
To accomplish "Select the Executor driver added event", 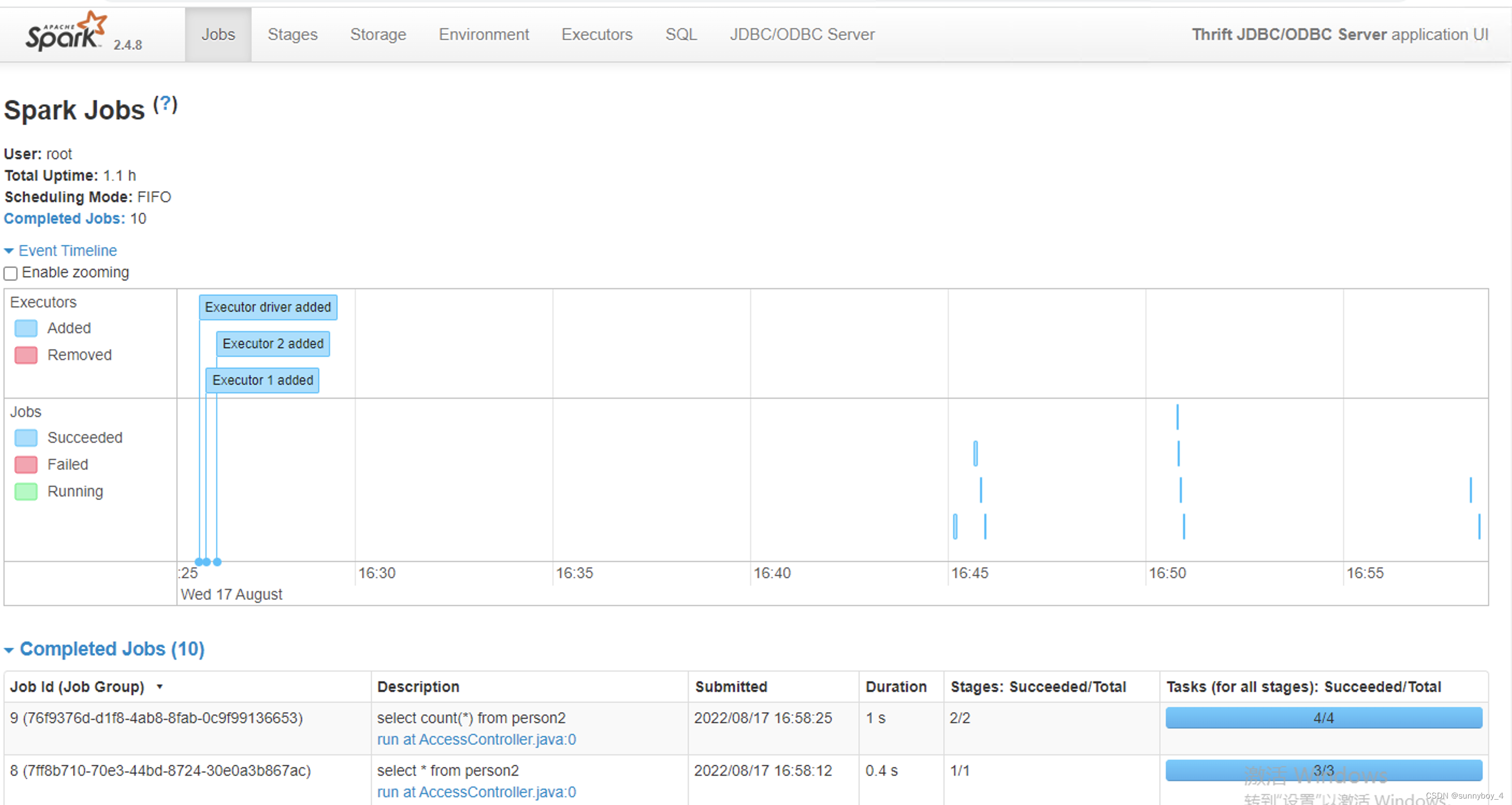I will click(x=268, y=307).
